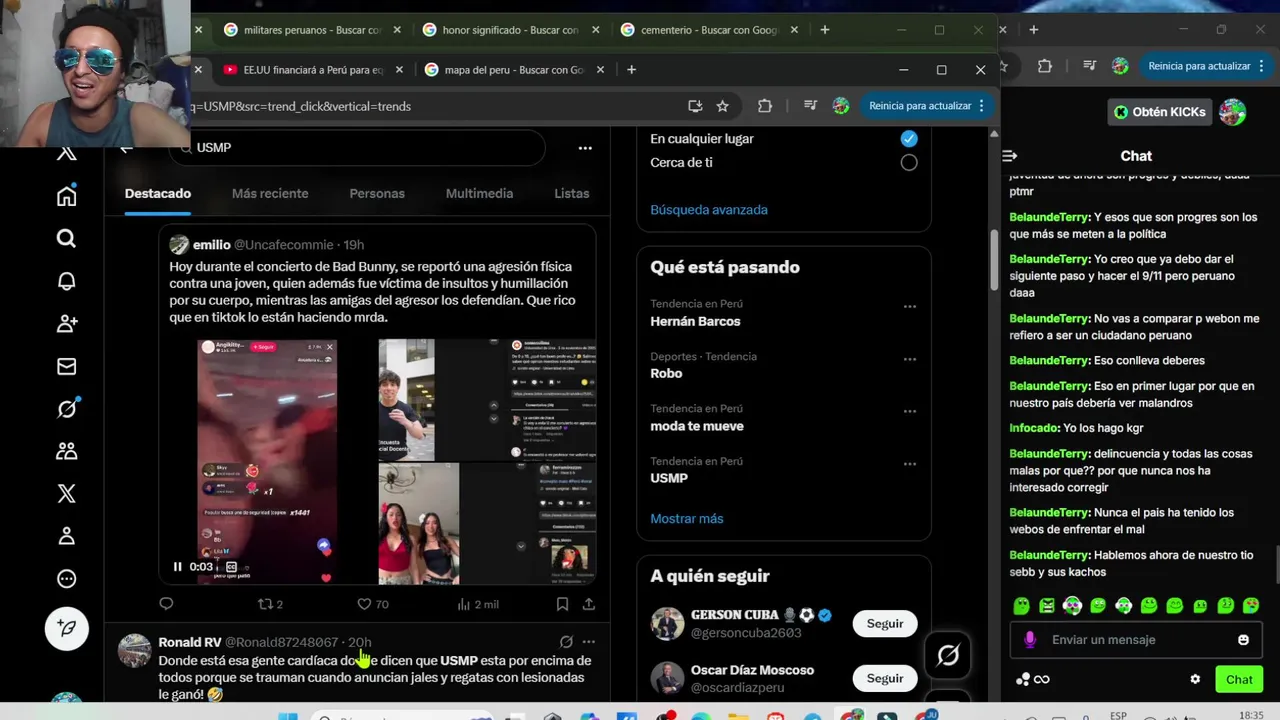Click Mostrar más under trends

click(686, 518)
